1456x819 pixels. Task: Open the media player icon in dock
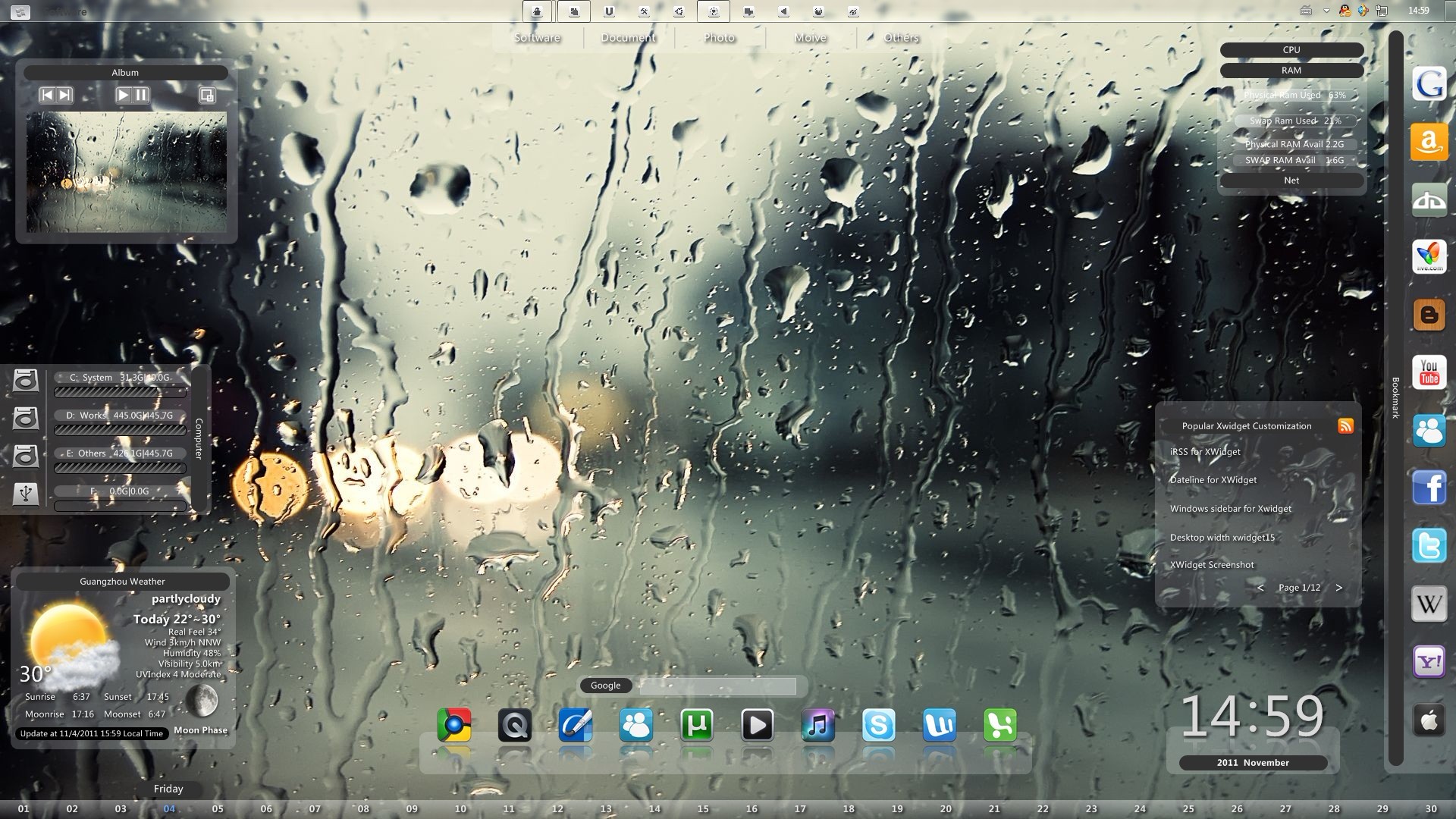click(758, 724)
